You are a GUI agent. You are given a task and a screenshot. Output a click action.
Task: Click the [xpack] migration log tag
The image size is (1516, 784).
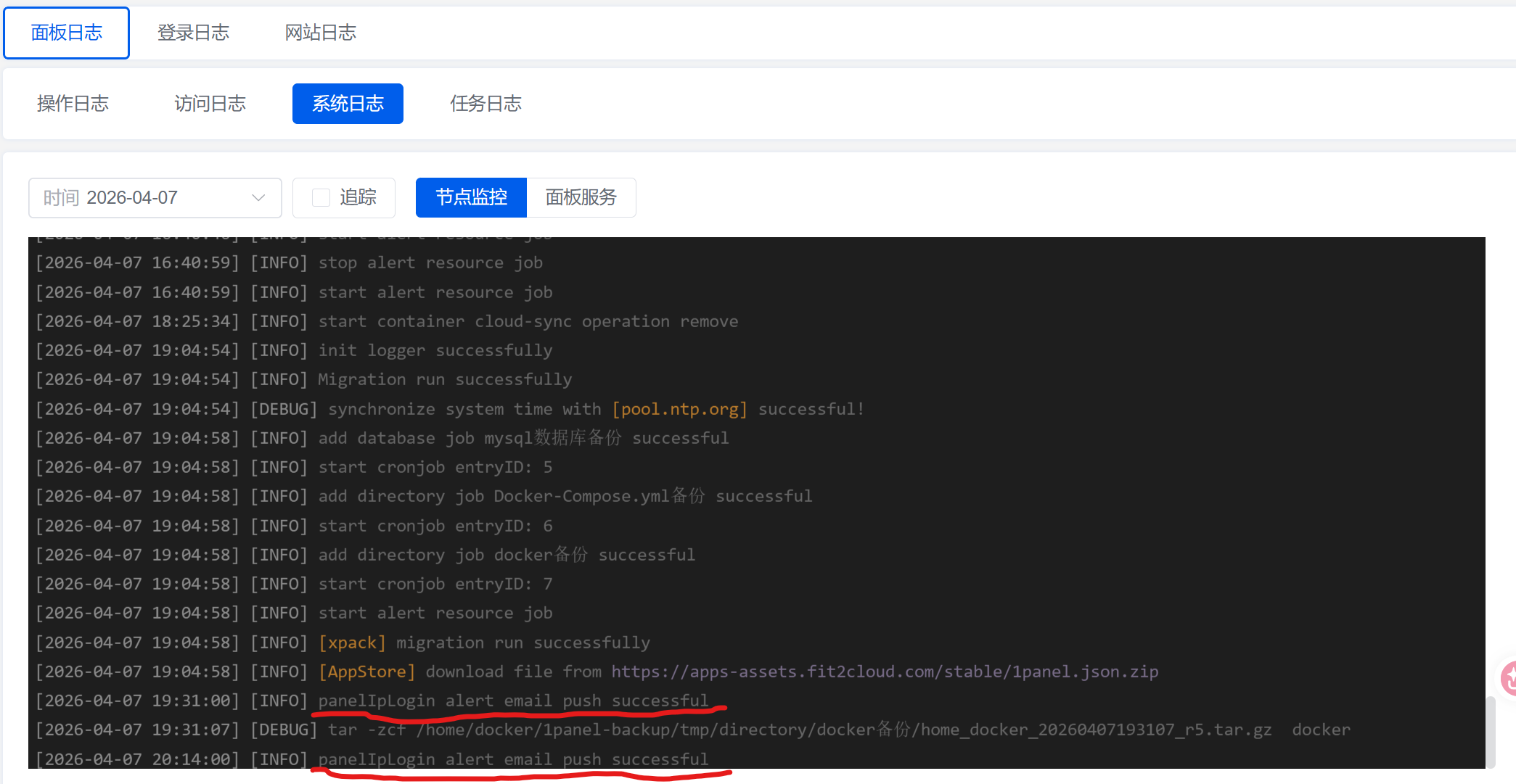point(352,643)
